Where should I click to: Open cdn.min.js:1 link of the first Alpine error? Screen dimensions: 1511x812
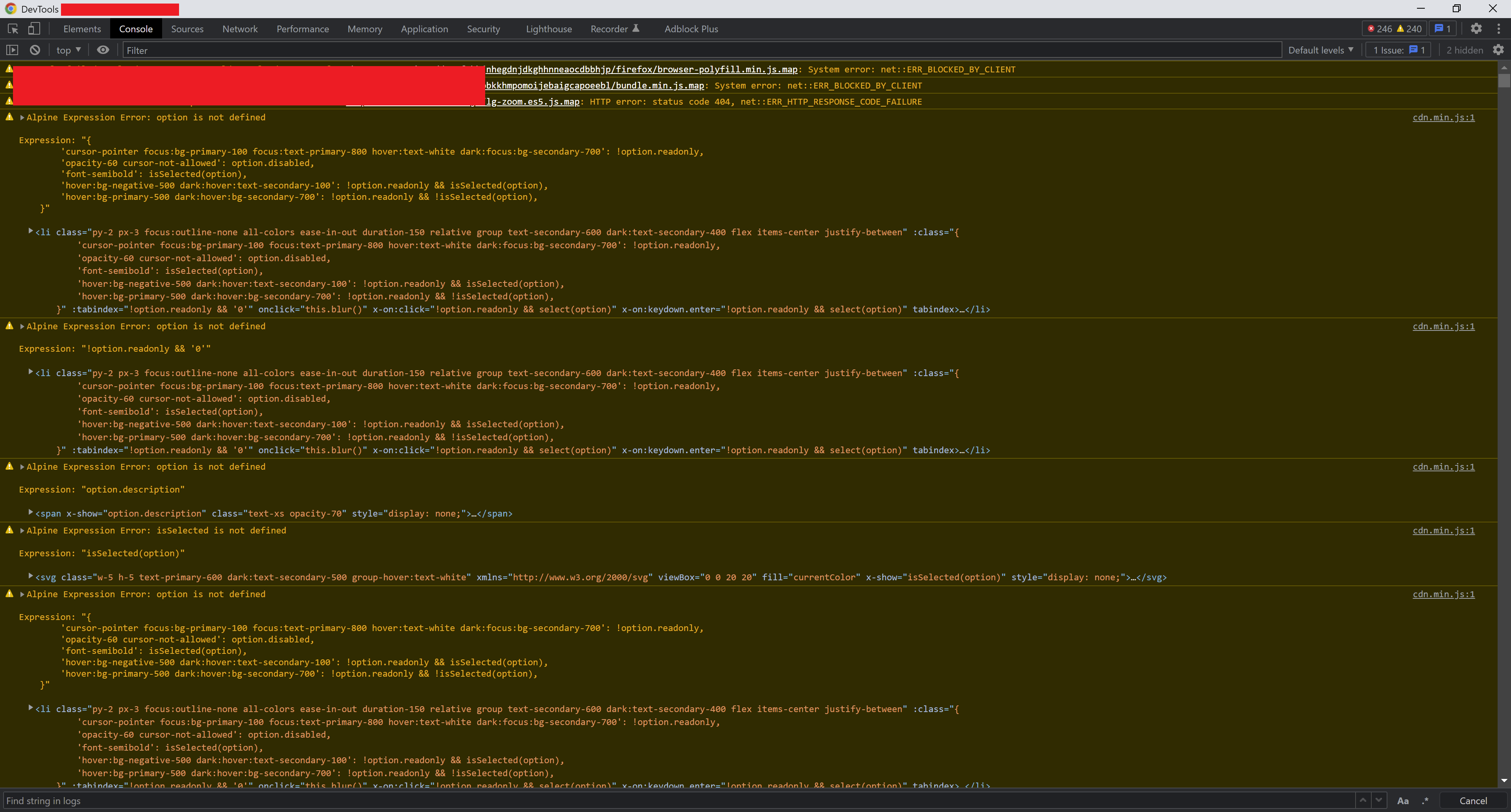coord(1443,118)
